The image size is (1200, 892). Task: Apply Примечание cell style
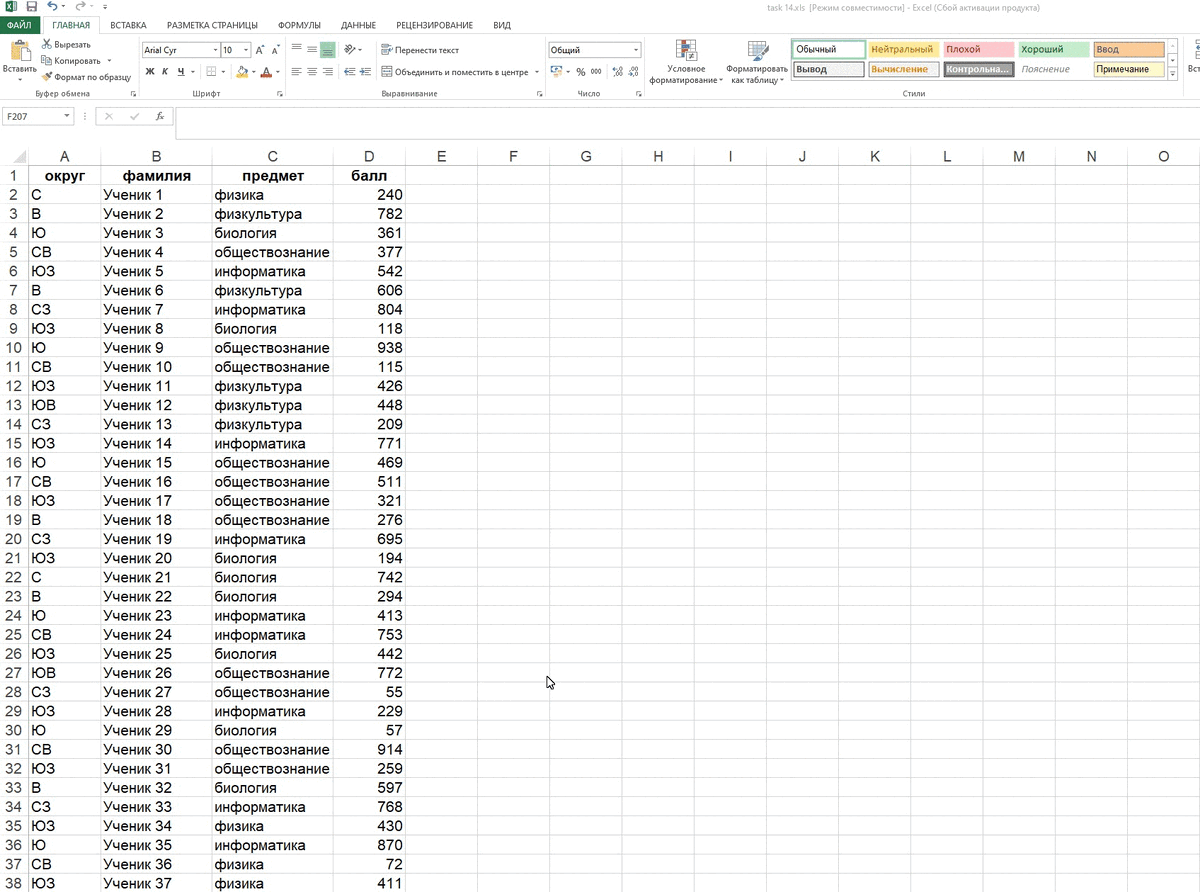(1129, 69)
